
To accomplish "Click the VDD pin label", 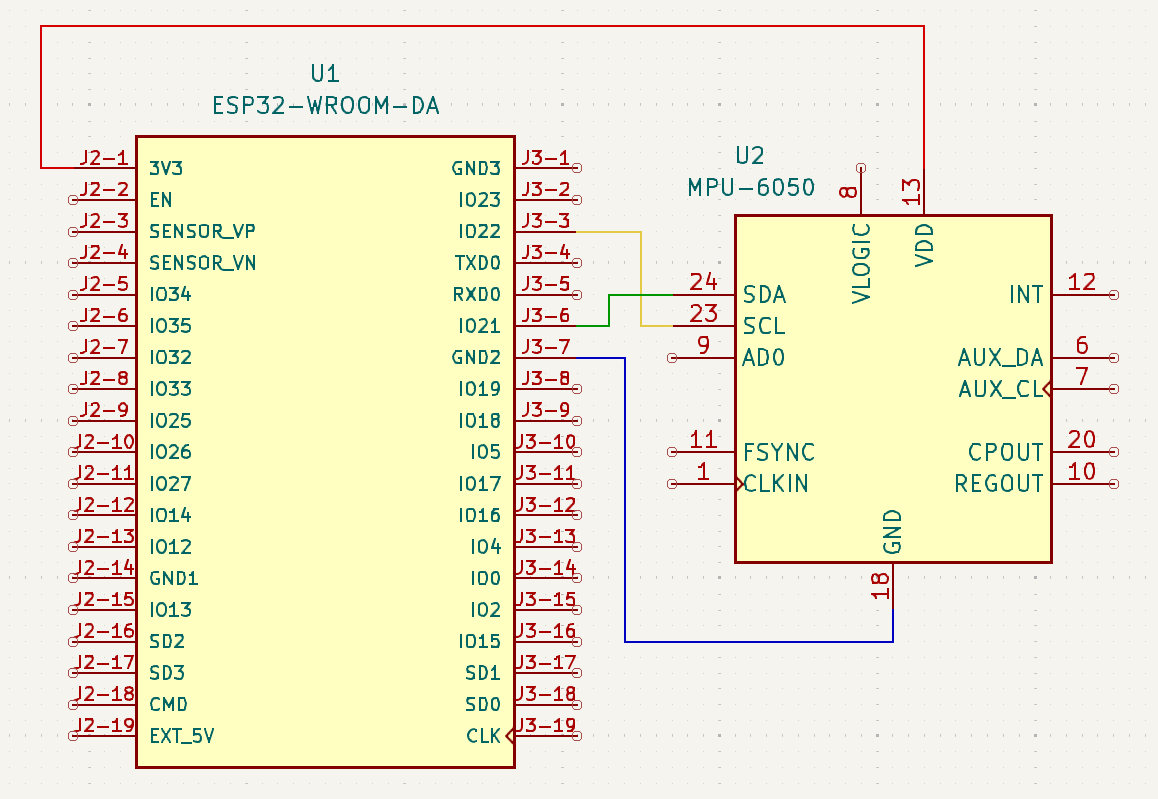I will 925,245.
